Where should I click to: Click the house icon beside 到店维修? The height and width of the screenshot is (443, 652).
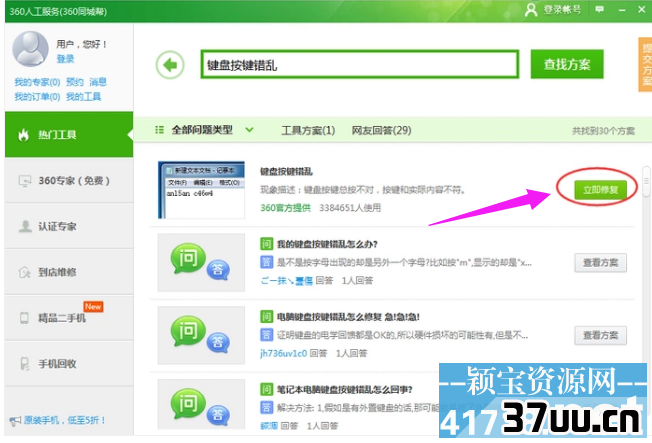[x=25, y=272]
